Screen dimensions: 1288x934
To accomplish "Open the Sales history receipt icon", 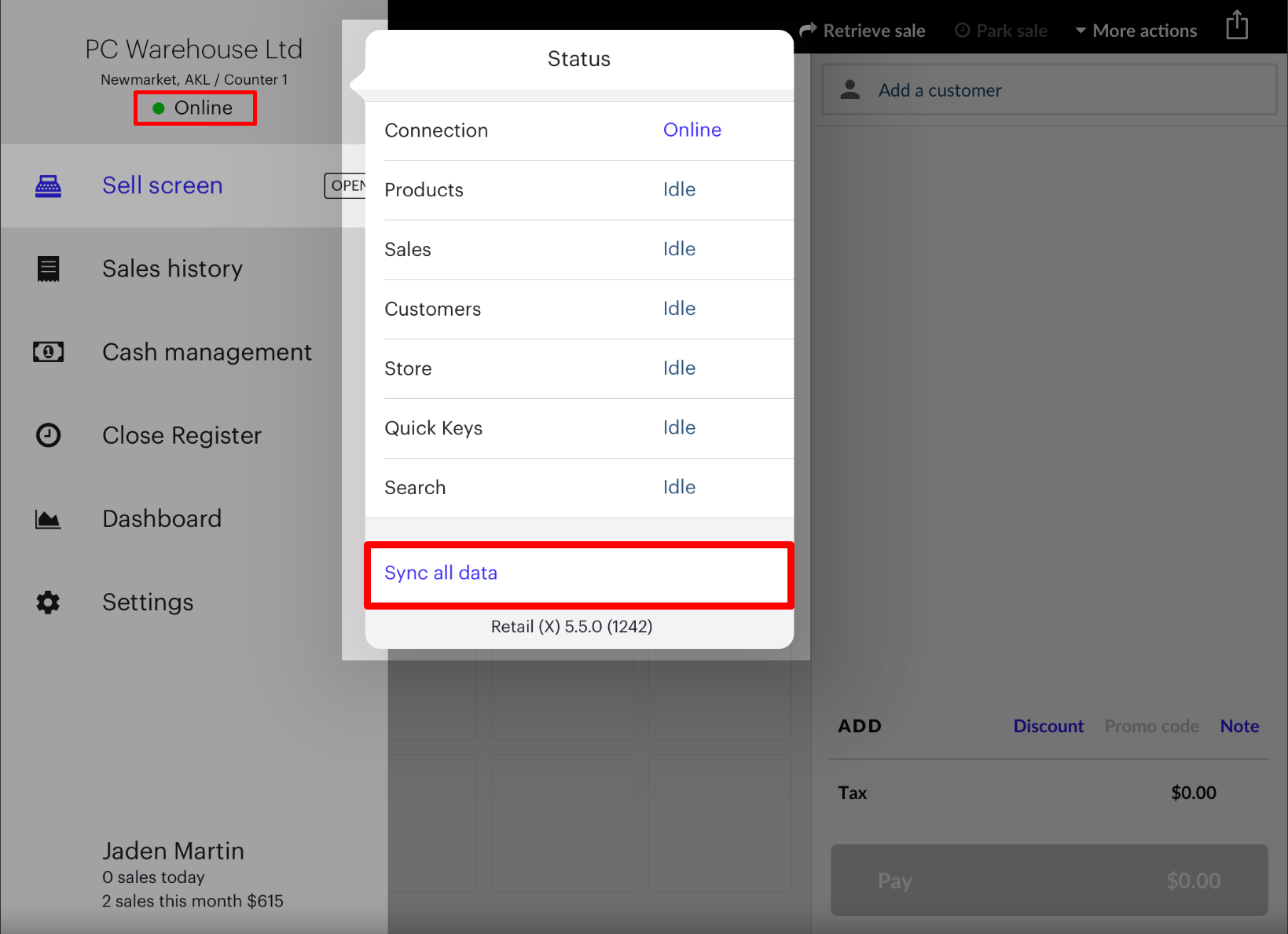I will (48, 269).
